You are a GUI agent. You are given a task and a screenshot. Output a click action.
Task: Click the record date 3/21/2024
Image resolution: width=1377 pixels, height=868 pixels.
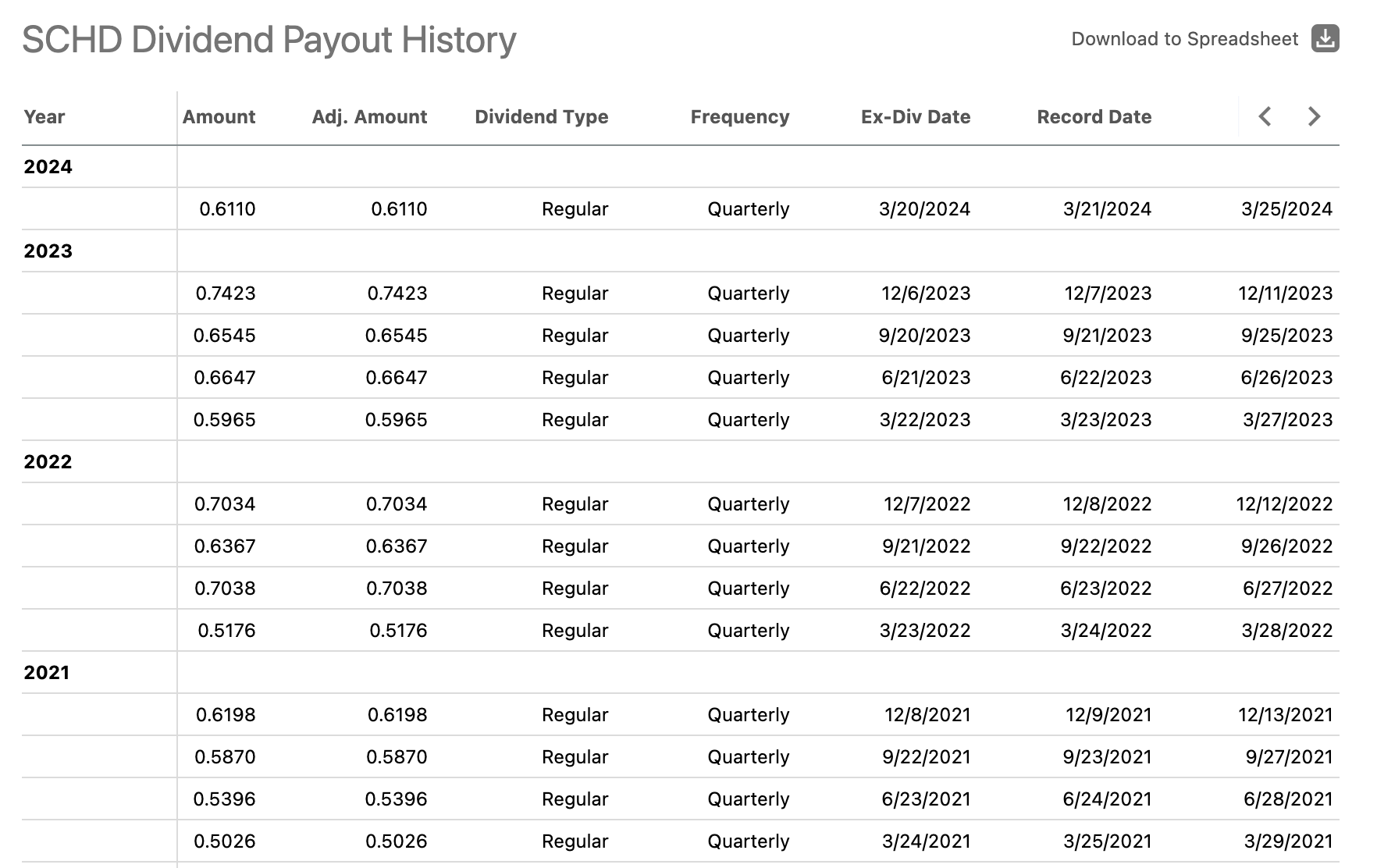(1107, 209)
